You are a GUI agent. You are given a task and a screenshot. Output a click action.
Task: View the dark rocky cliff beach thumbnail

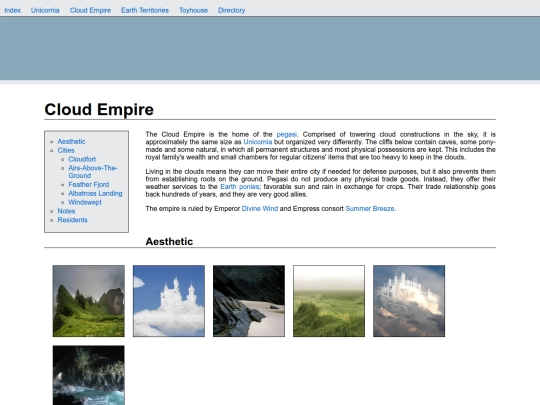click(249, 301)
